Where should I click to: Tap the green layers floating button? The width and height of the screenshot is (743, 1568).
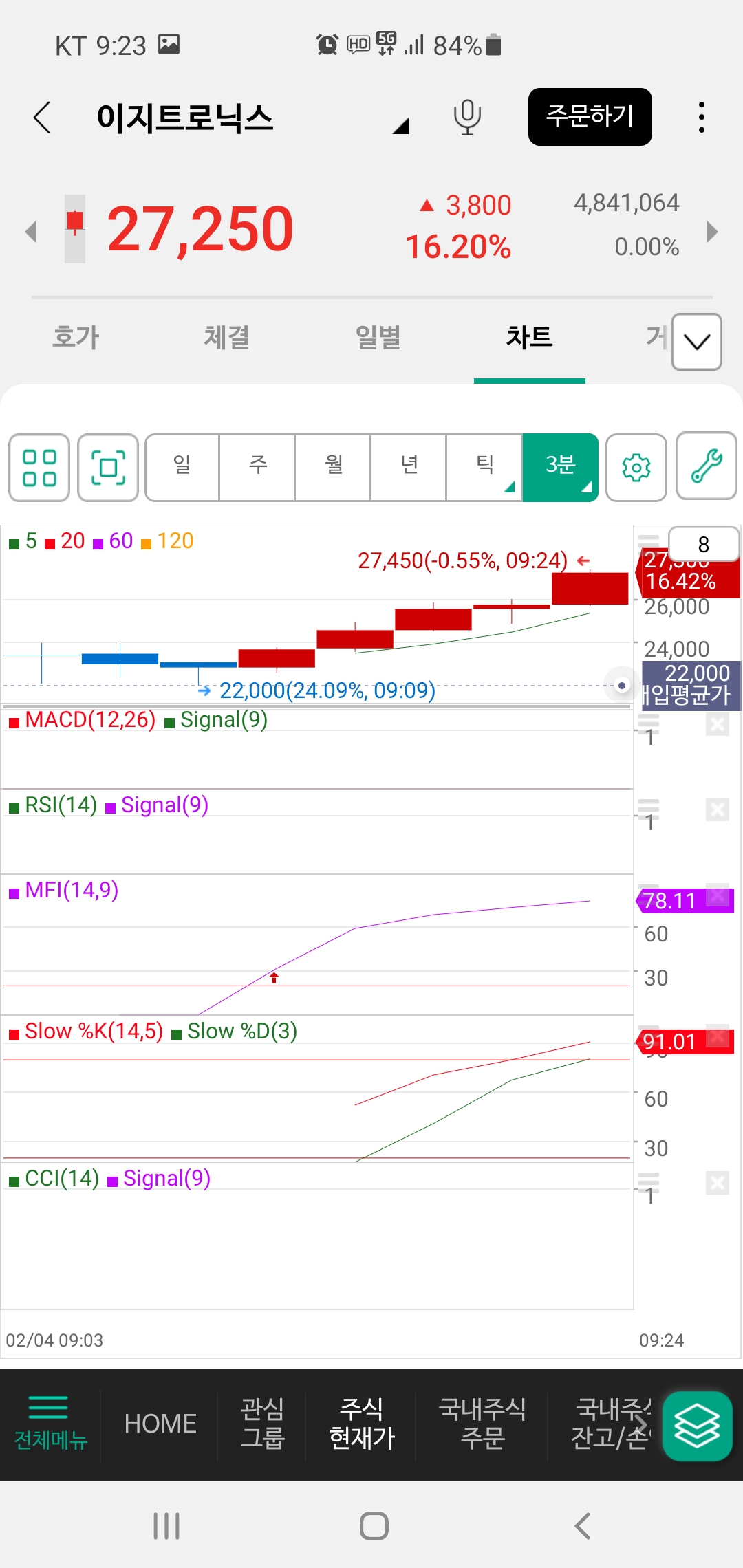pyautogui.click(x=697, y=1426)
